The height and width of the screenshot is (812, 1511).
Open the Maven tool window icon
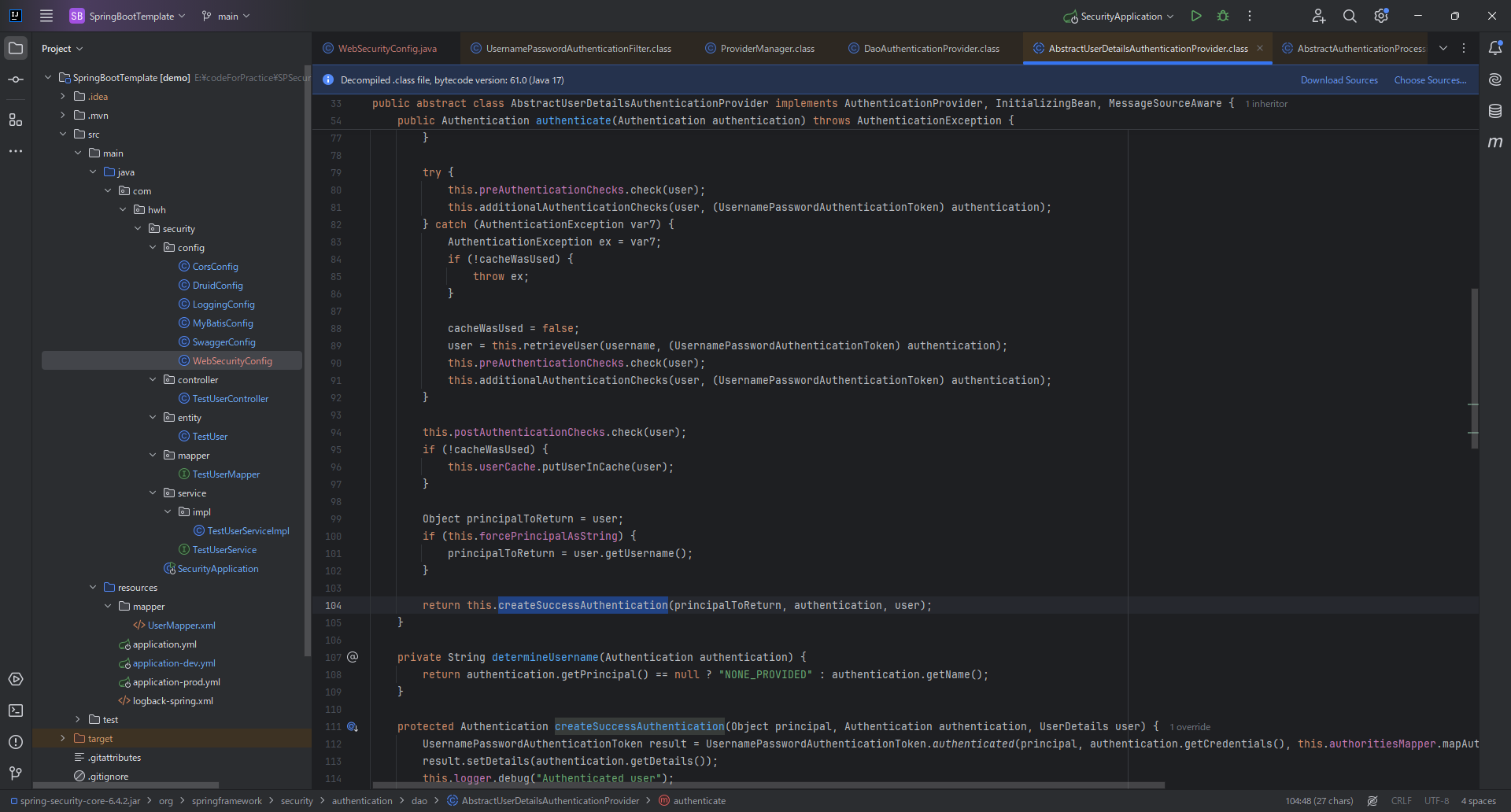(x=1495, y=142)
